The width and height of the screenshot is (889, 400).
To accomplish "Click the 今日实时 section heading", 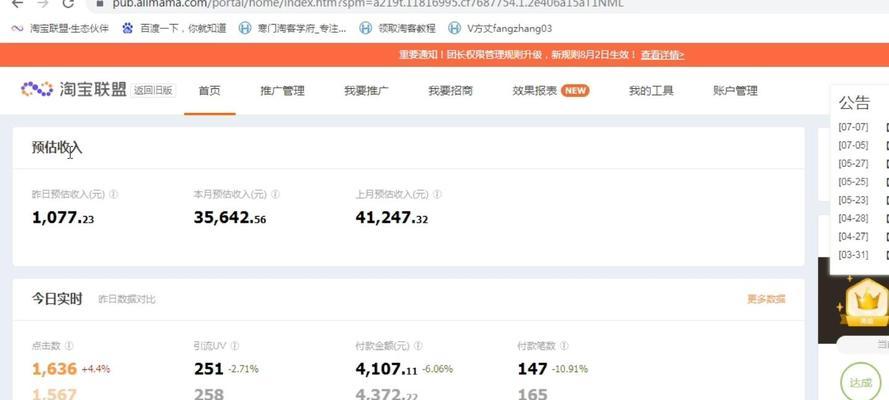I will tap(57, 299).
